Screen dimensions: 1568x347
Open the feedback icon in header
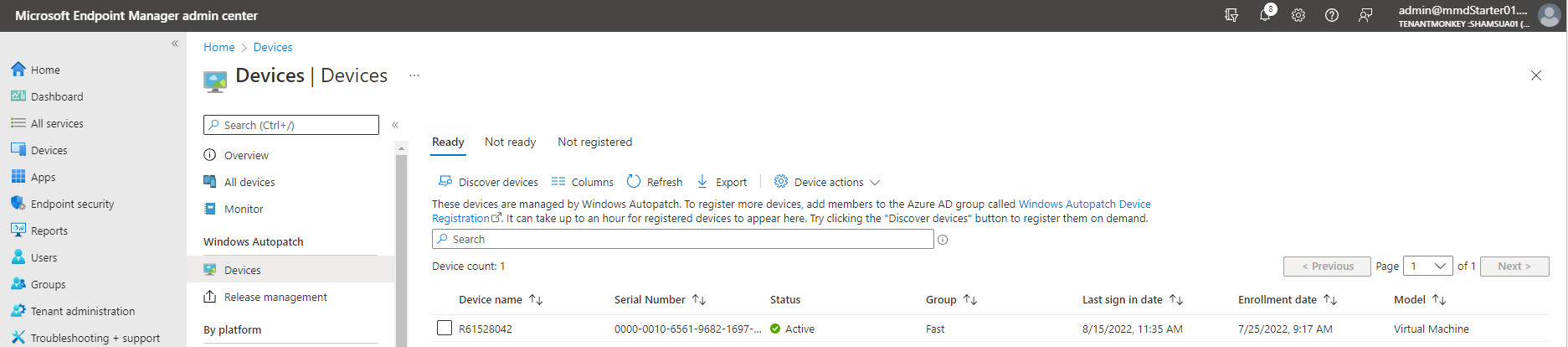(x=1365, y=15)
